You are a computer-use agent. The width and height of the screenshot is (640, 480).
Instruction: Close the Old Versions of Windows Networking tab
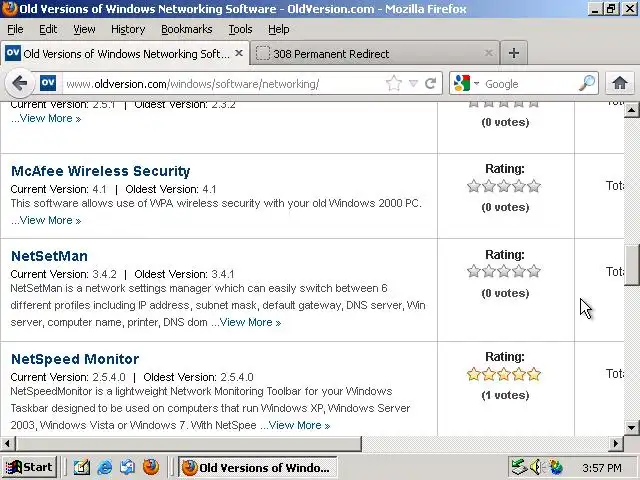pos(239,53)
